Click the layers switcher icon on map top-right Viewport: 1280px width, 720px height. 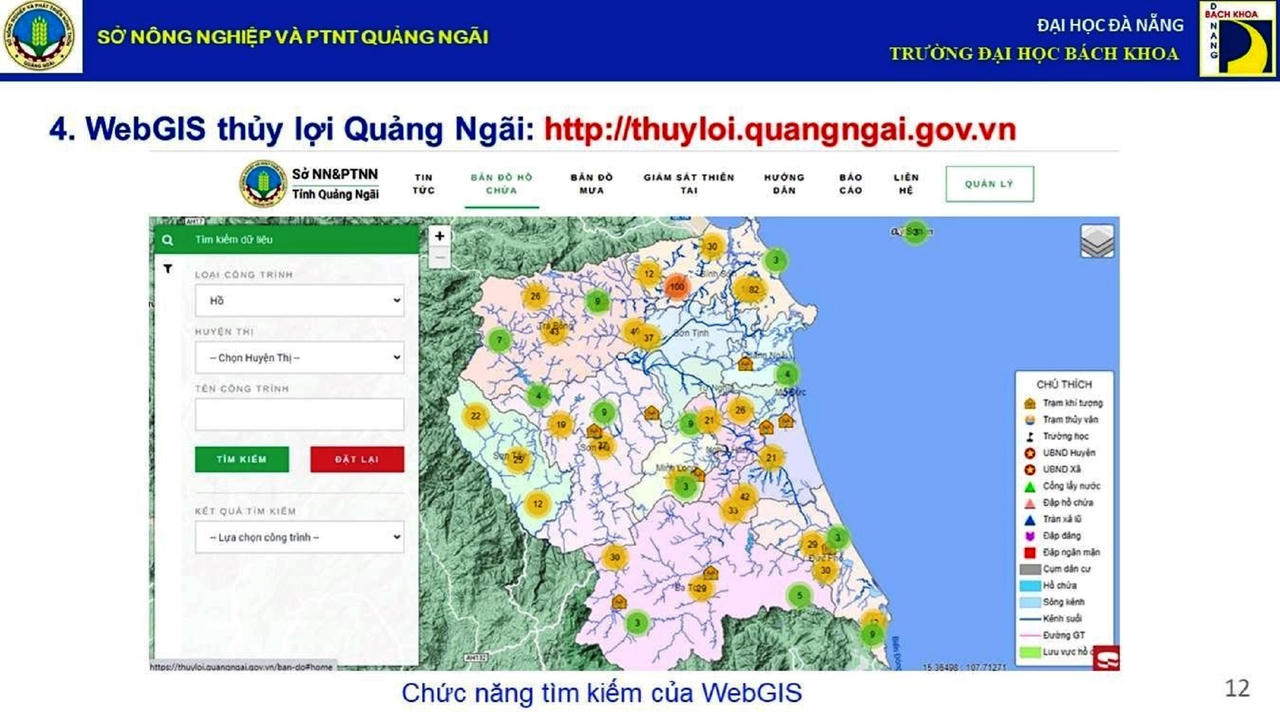click(x=1100, y=241)
